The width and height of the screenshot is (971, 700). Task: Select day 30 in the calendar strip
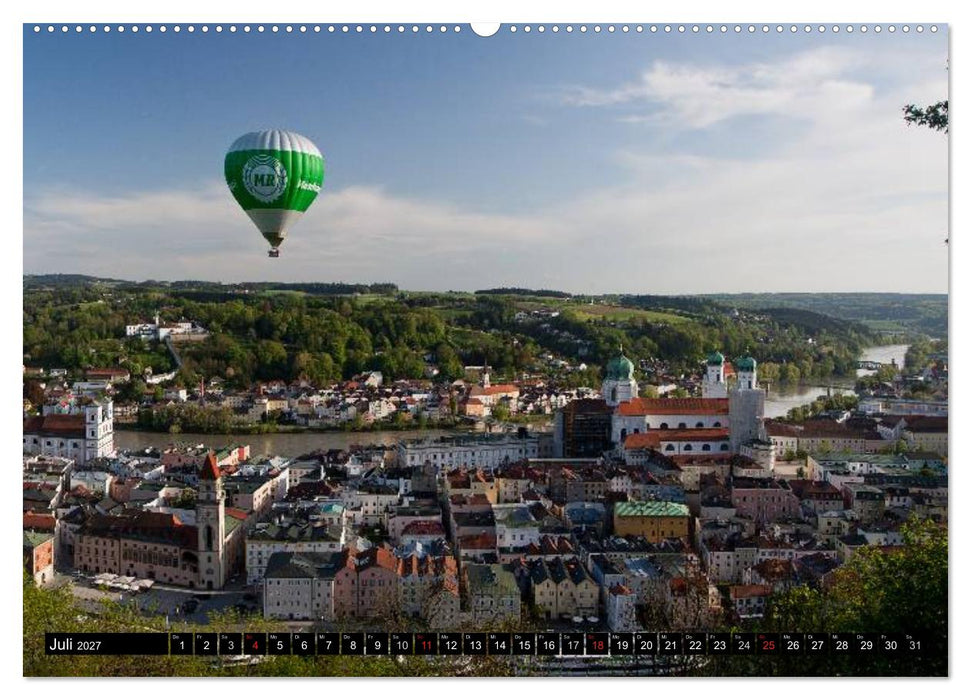point(890,644)
